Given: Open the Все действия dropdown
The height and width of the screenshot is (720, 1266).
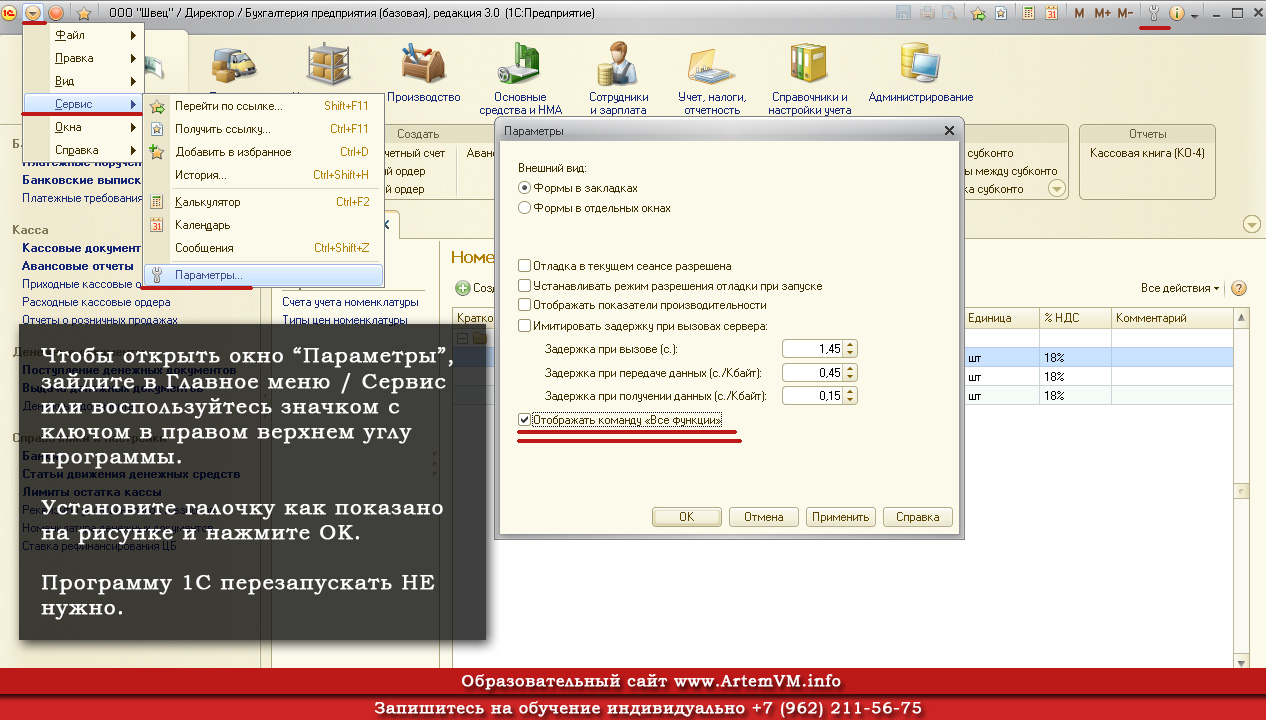Looking at the screenshot, I should point(1180,288).
